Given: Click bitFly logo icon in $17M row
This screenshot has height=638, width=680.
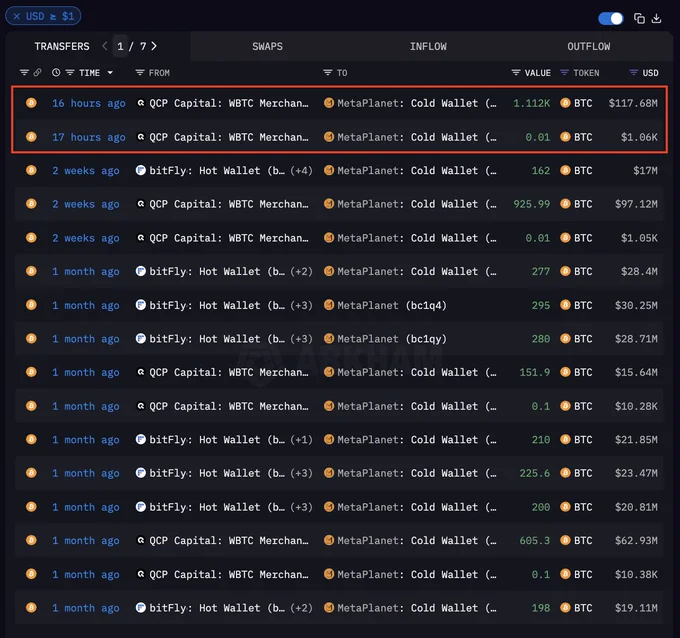Looking at the screenshot, I should pyautogui.click(x=141, y=170).
